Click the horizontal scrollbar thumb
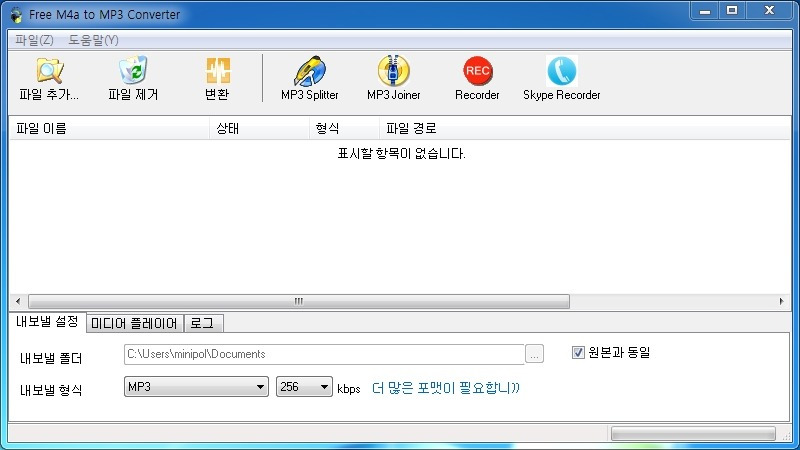The image size is (800, 450). (299, 302)
